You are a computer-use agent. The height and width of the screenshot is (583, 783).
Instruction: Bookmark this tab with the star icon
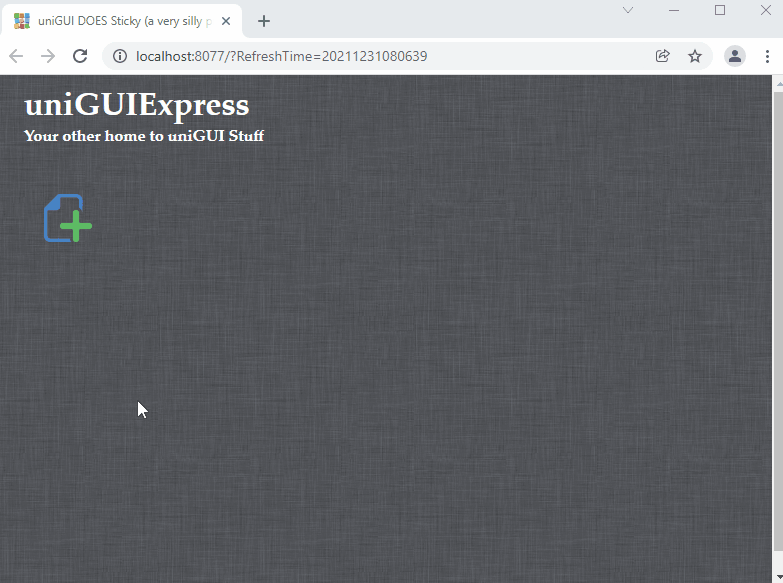695,56
